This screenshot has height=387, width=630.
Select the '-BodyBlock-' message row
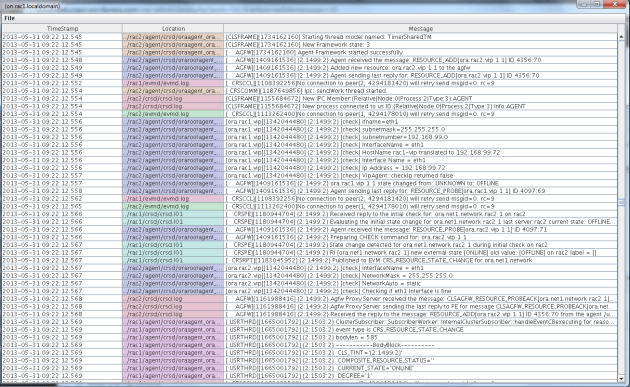420,345
